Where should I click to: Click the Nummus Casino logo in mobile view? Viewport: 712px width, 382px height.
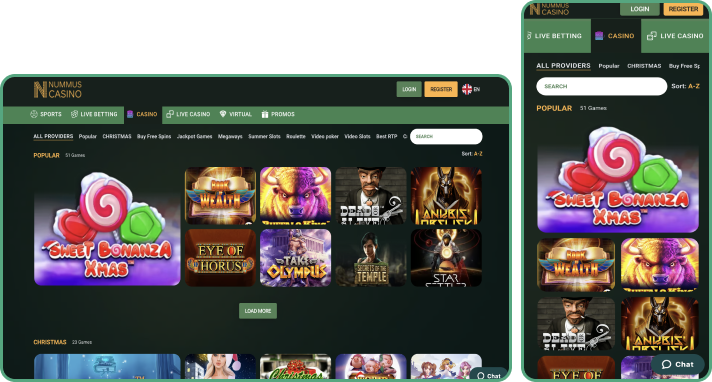click(549, 9)
